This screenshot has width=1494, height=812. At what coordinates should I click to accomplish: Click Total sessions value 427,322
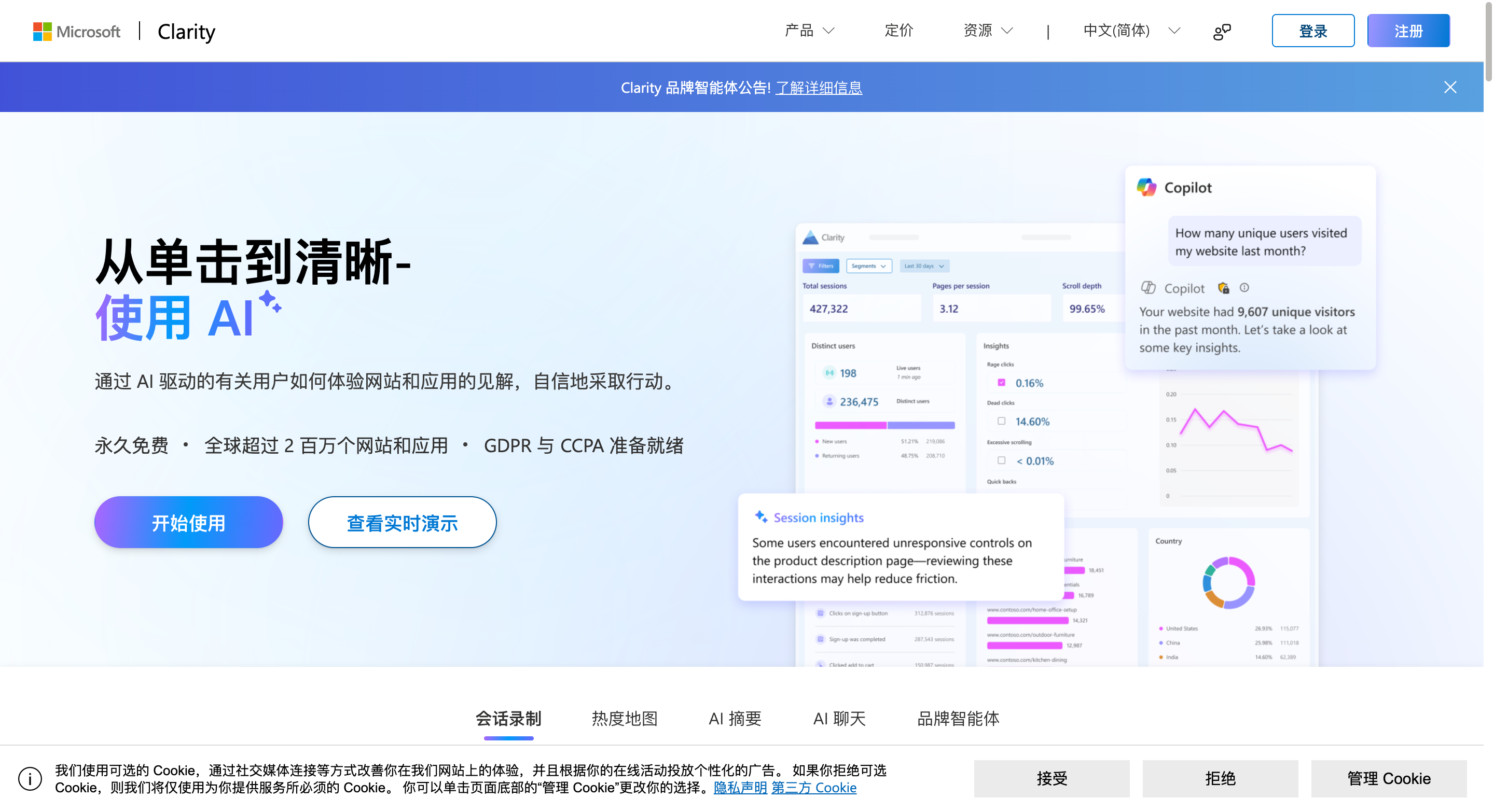pos(828,309)
